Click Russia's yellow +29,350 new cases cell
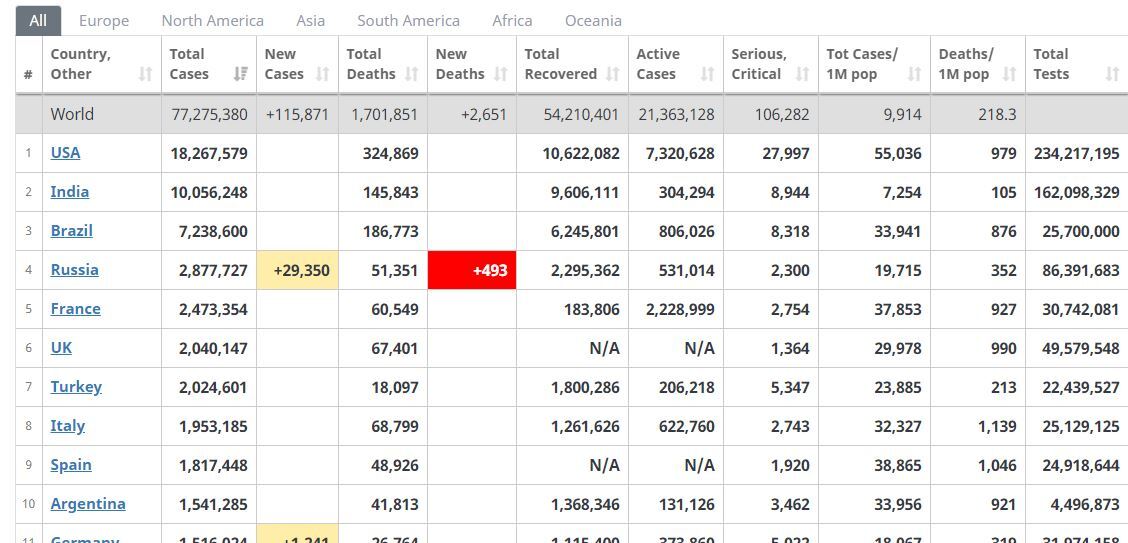The image size is (1128, 543). (297, 270)
